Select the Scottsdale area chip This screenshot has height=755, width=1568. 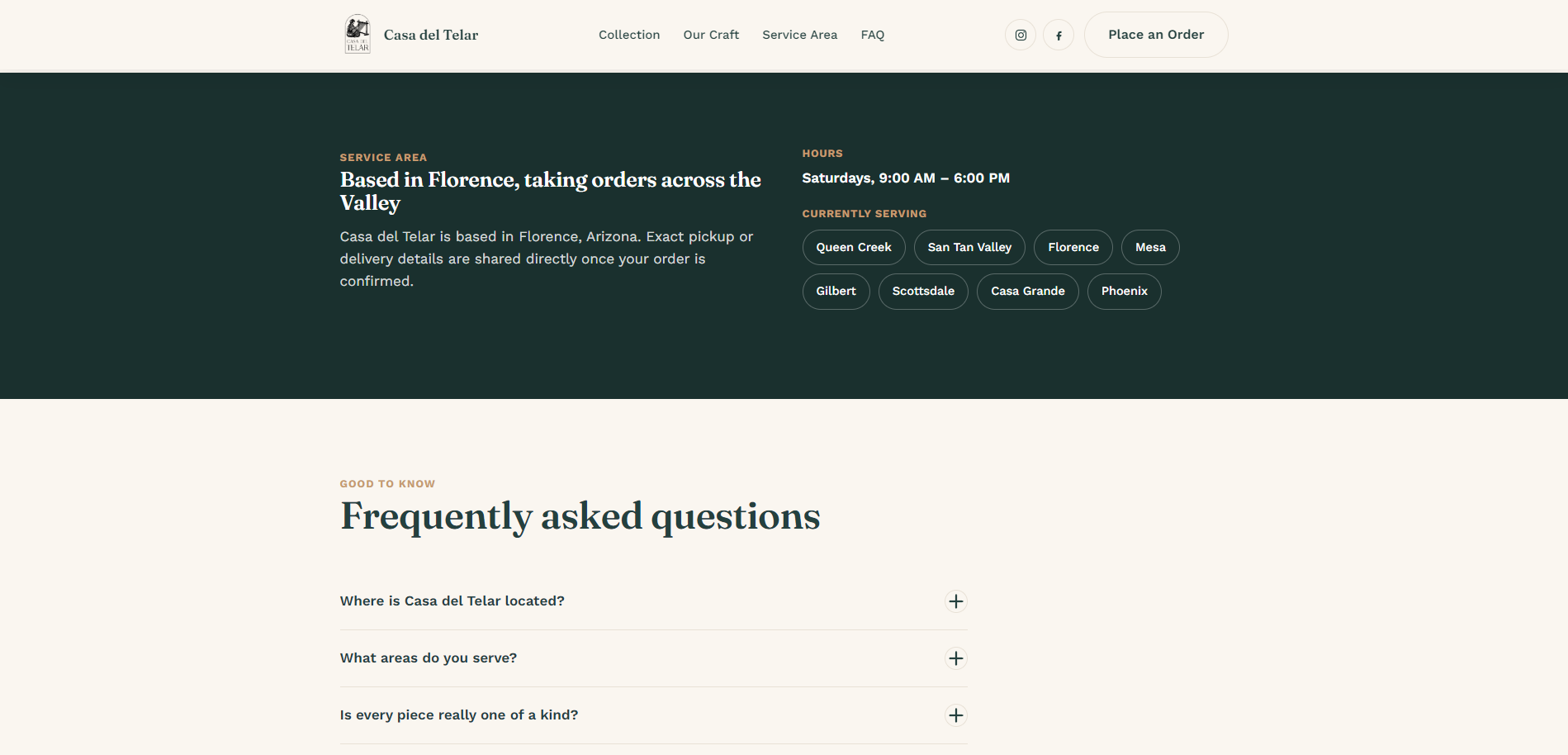click(923, 291)
